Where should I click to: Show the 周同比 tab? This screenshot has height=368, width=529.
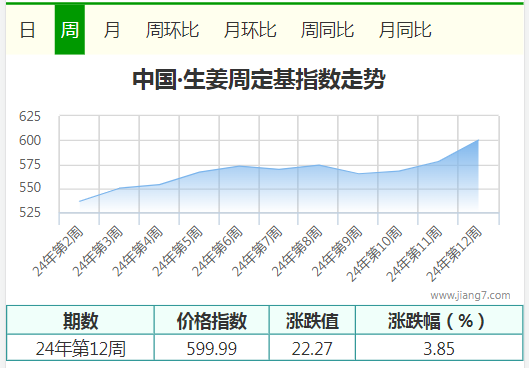[327, 30]
